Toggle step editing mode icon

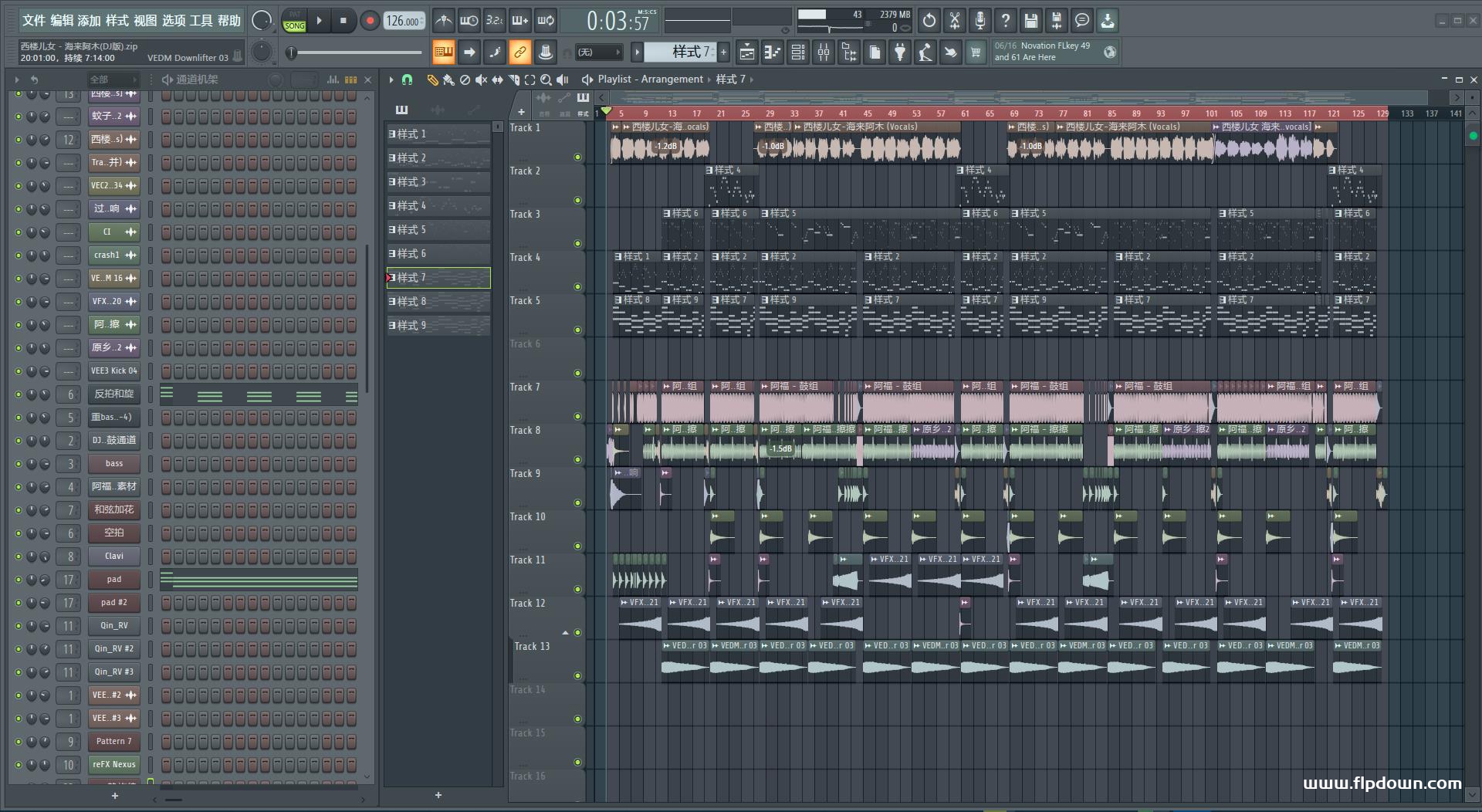494,52
